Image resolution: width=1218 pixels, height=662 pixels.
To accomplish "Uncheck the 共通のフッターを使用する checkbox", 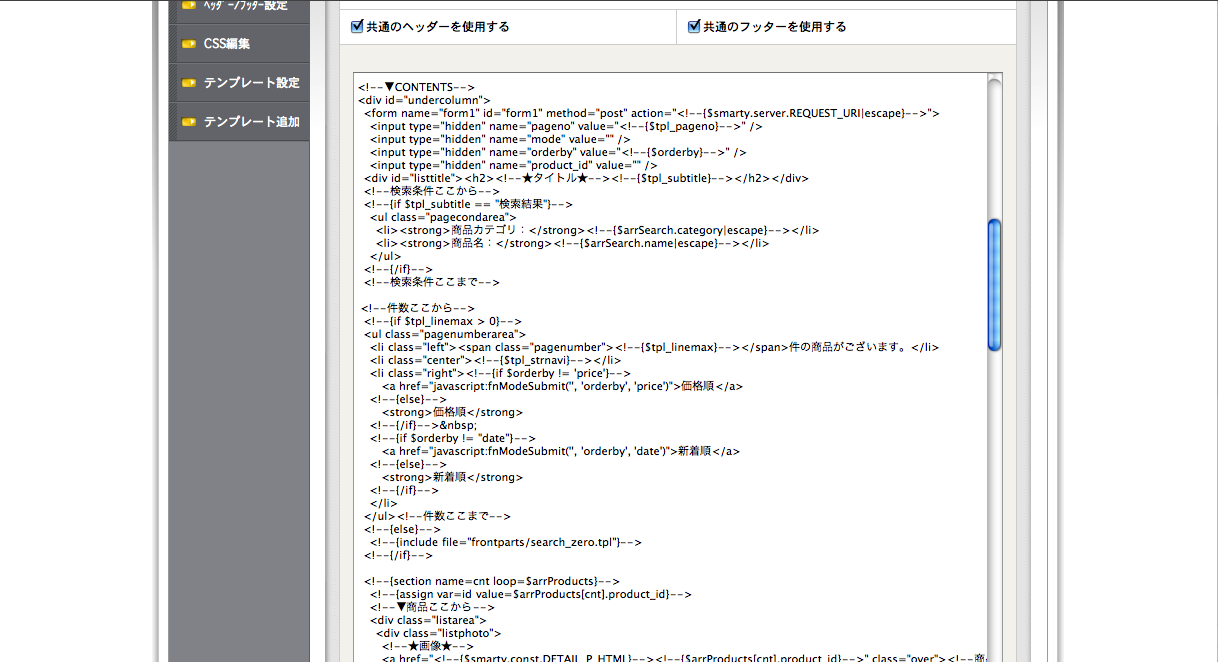I will [x=694, y=27].
